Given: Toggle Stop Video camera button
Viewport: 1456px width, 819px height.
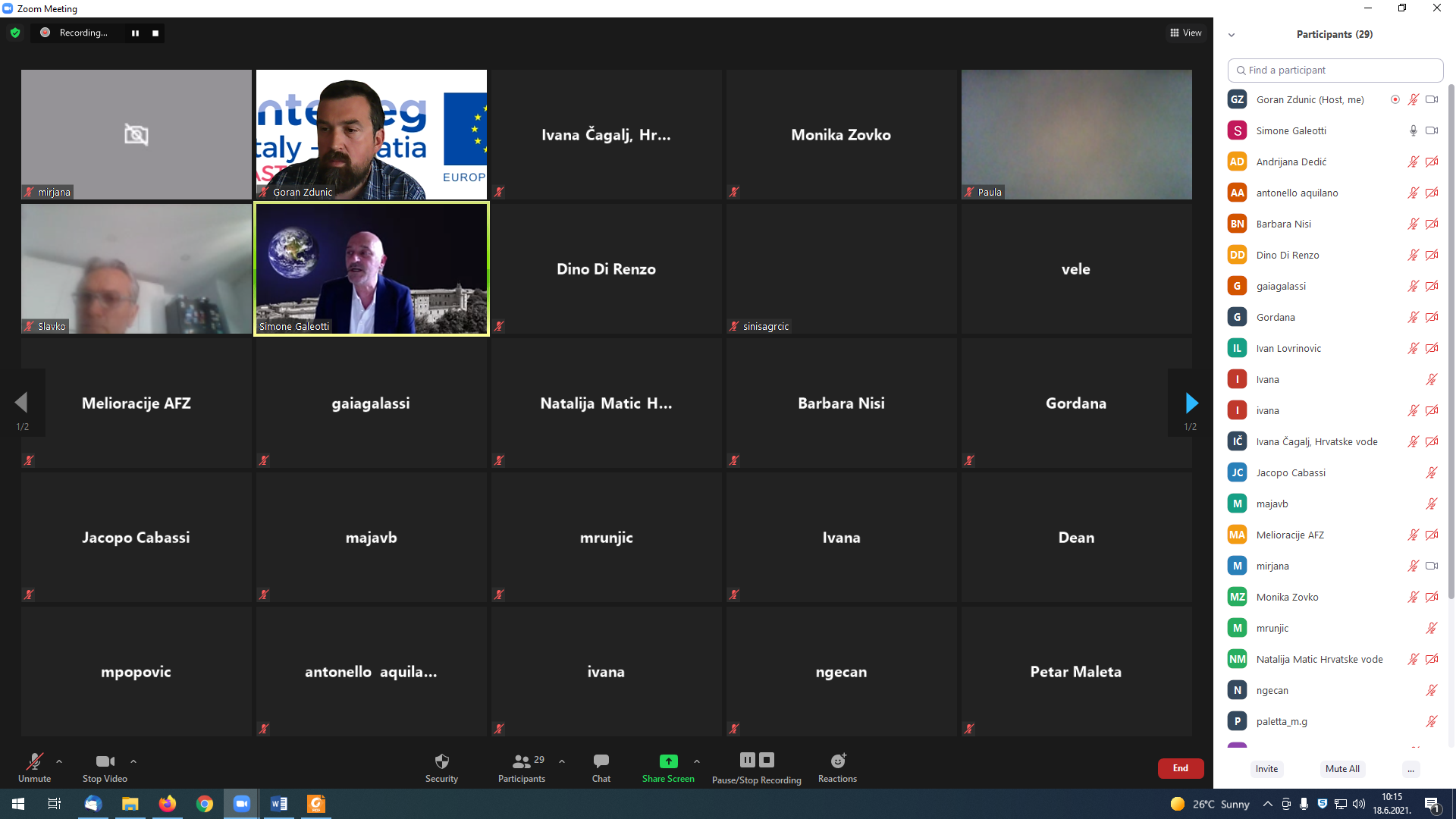Looking at the screenshot, I should (105, 761).
